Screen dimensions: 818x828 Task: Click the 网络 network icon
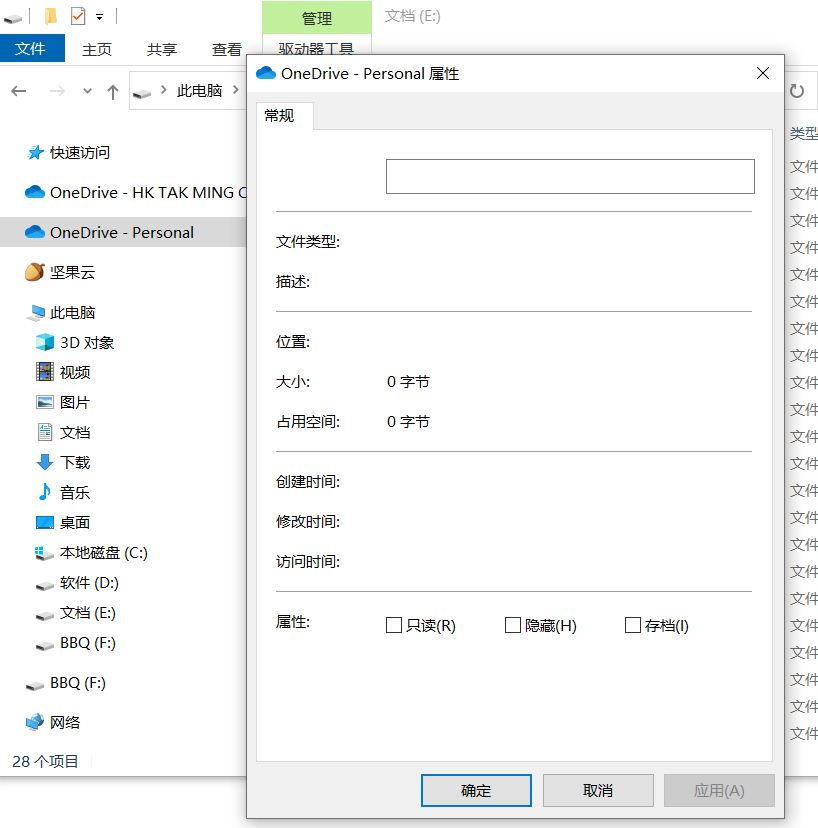35,722
